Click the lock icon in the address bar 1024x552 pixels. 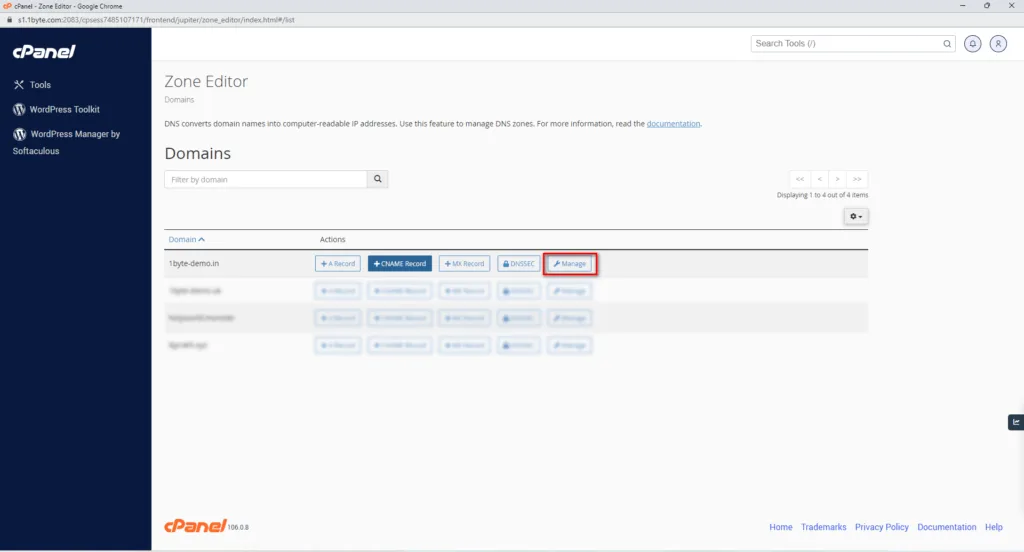[x=9, y=20]
